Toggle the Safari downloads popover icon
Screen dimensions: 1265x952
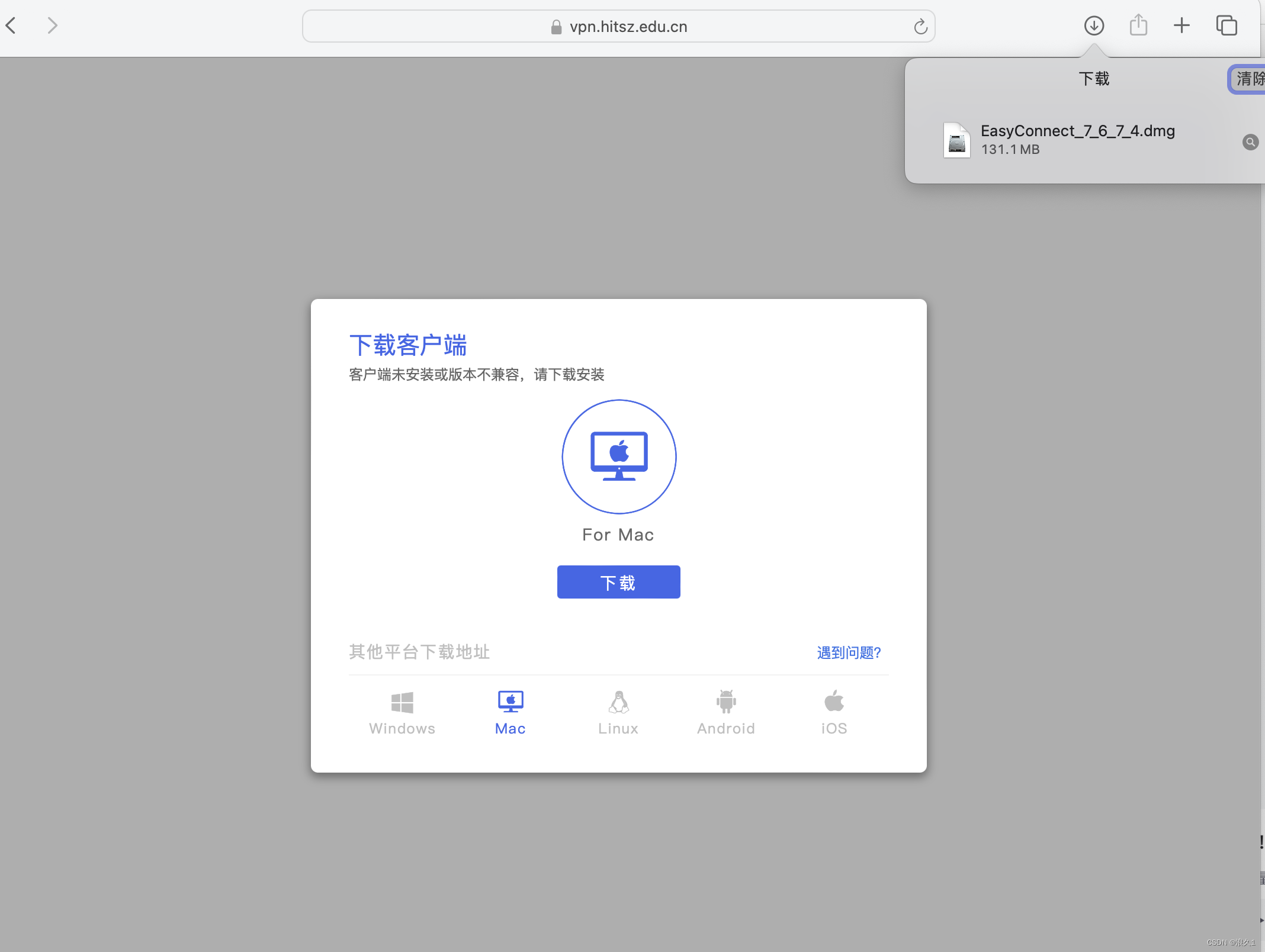(x=1094, y=25)
